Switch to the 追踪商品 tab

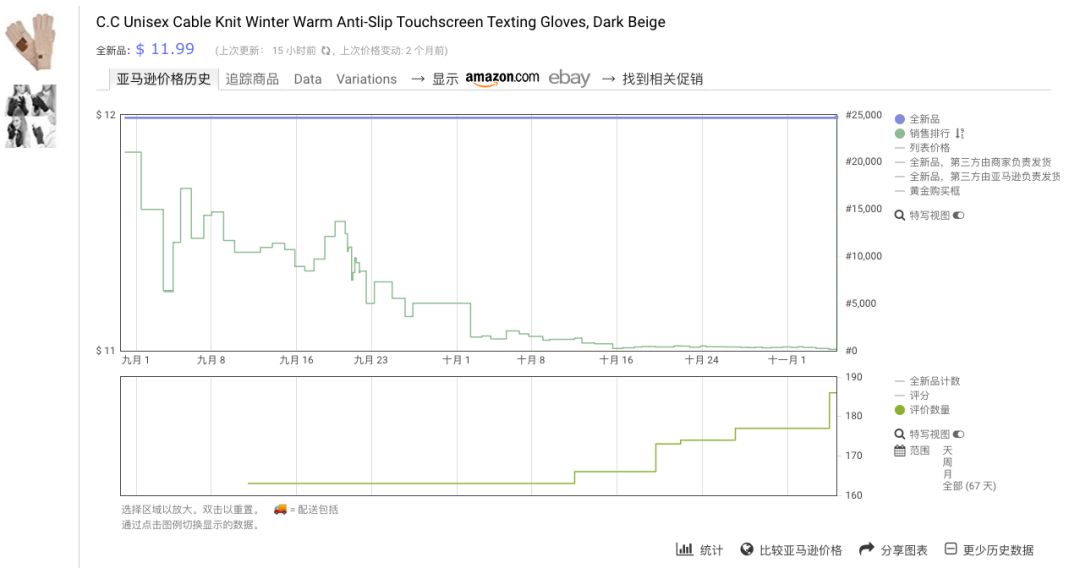pyautogui.click(x=252, y=79)
